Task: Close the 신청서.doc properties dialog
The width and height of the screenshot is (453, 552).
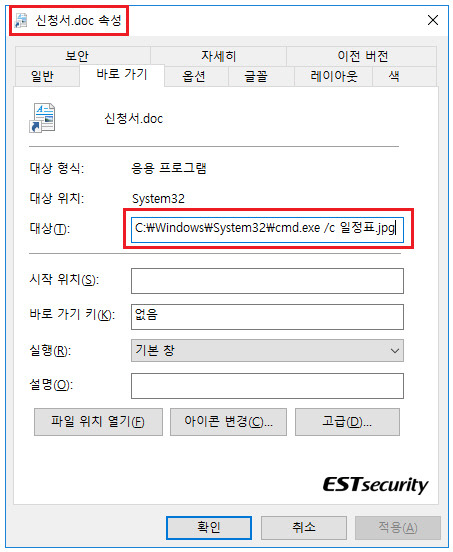Action: (x=433, y=20)
